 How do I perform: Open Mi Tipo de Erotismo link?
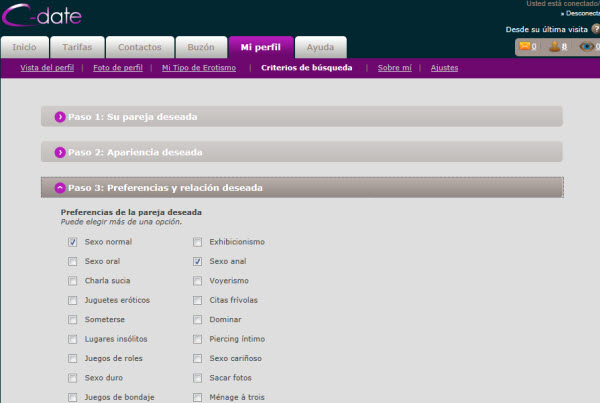199,68
